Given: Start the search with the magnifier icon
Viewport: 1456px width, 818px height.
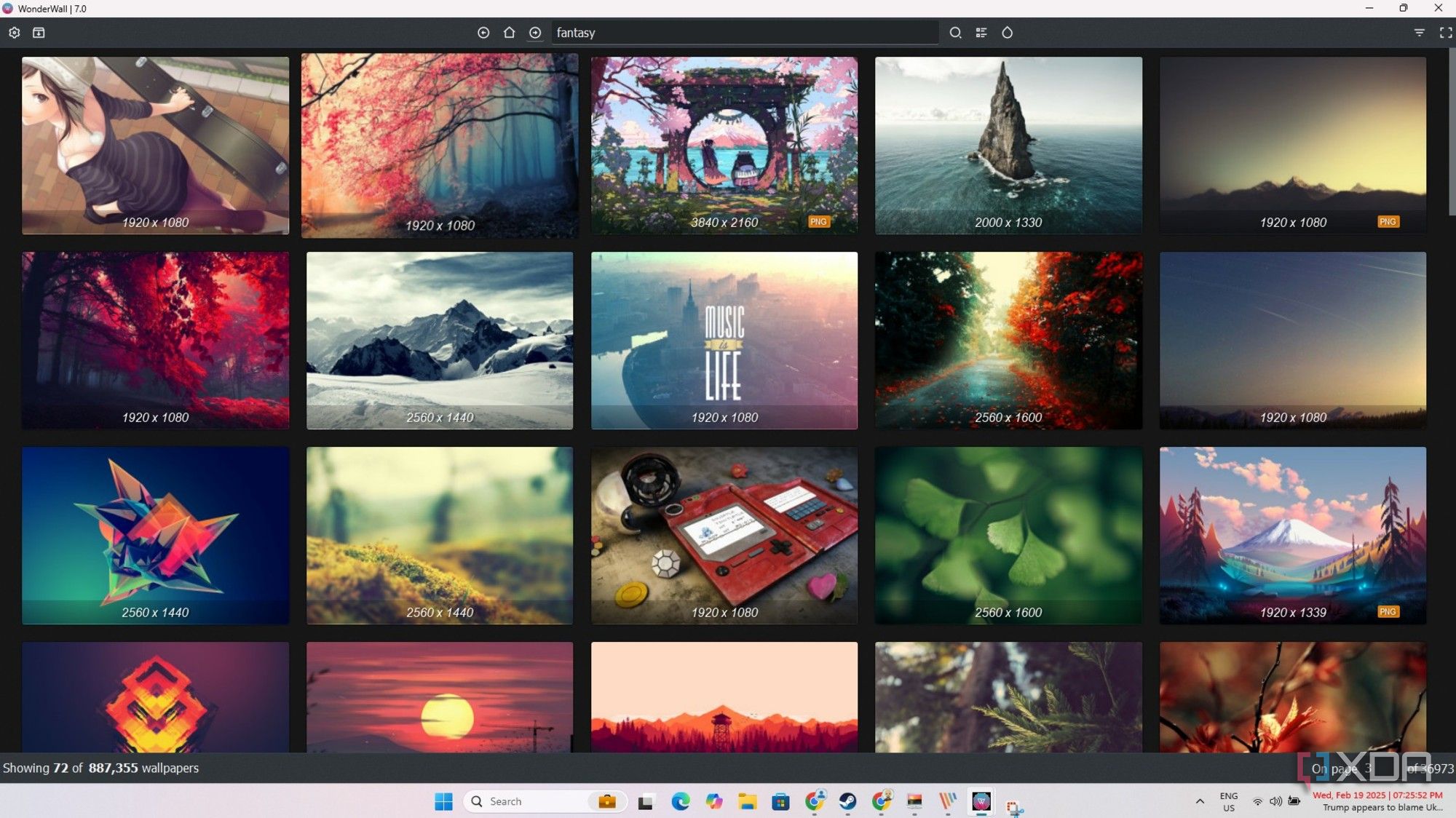Looking at the screenshot, I should tap(955, 32).
